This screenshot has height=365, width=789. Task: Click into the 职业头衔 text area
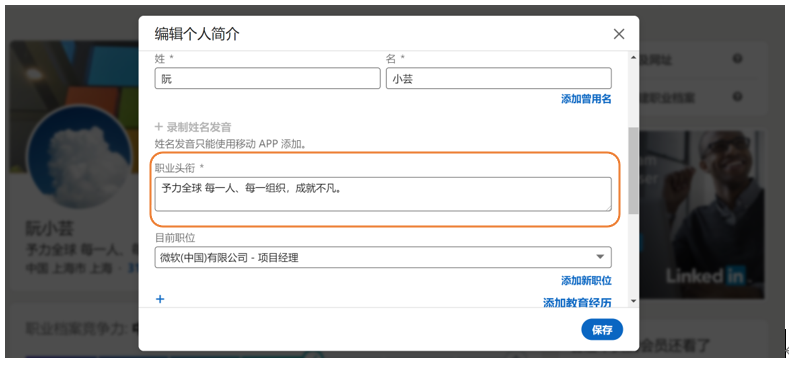coord(383,194)
